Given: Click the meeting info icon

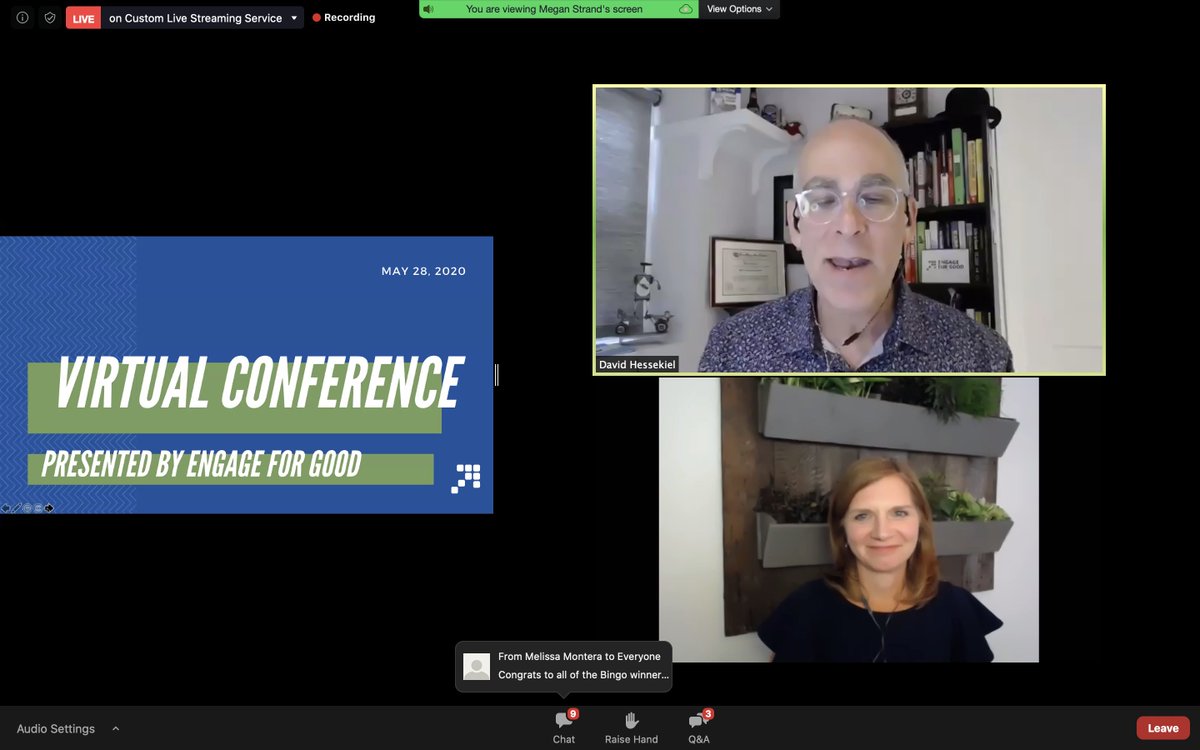Looking at the screenshot, I should pyautogui.click(x=22, y=17).
